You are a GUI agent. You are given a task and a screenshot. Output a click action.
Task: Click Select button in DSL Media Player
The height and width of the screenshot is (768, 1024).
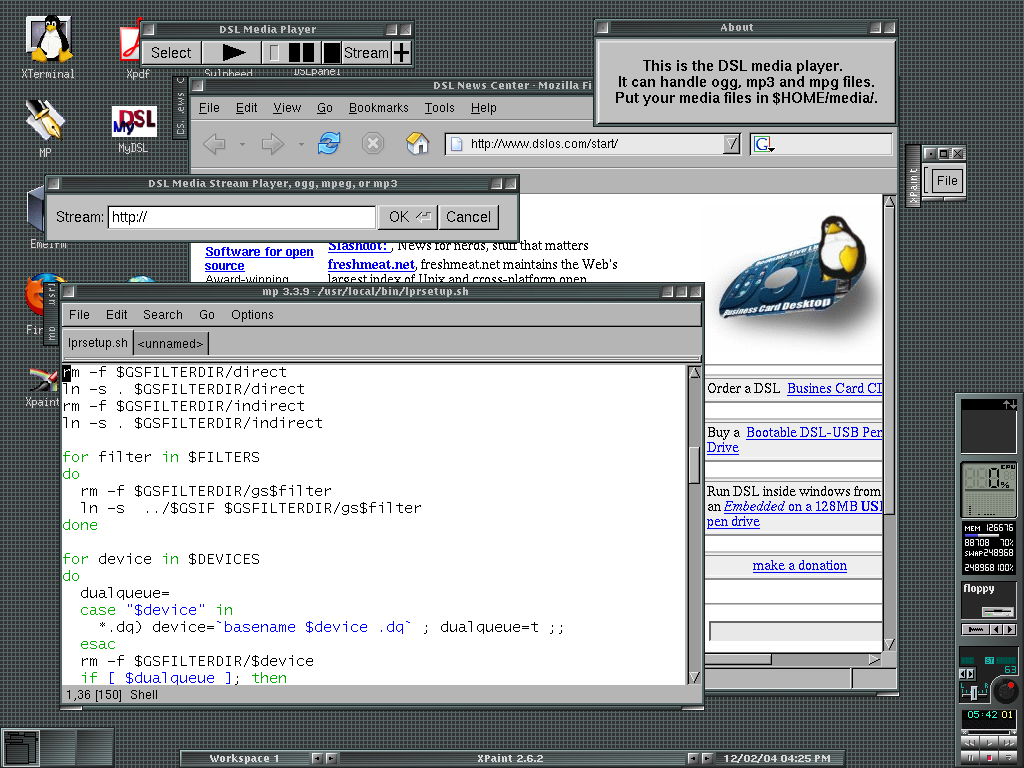click(x=171, y=52)
